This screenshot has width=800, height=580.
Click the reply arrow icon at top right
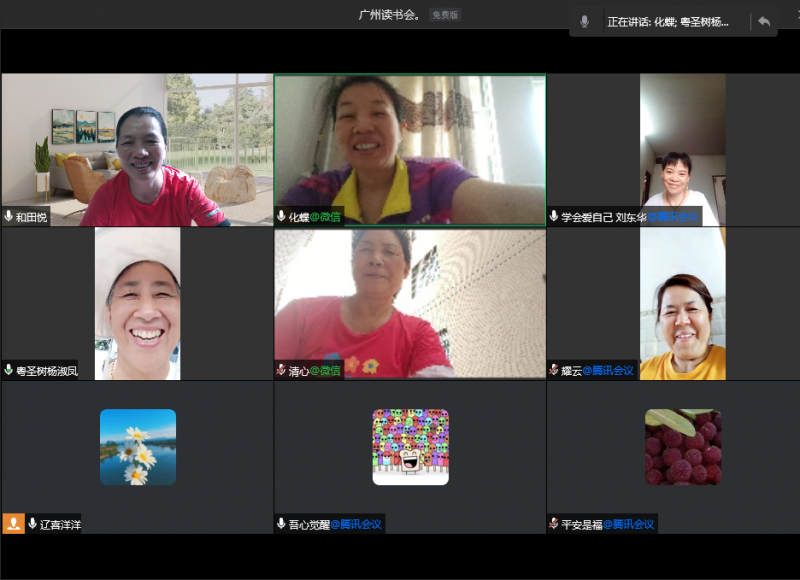coord(764,22)
